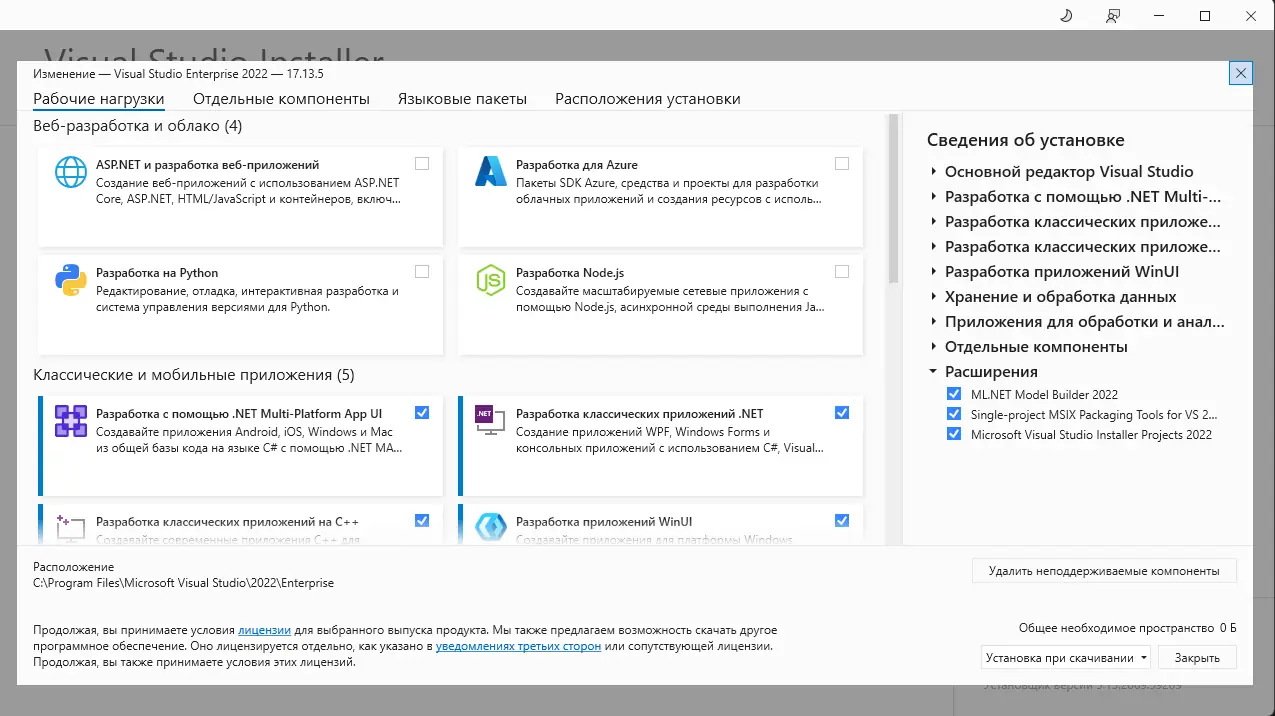Uncheck ML.NET Model Builder 2022
The width and height of the screenshot is (1275, 716).
[x=953, y=393]
